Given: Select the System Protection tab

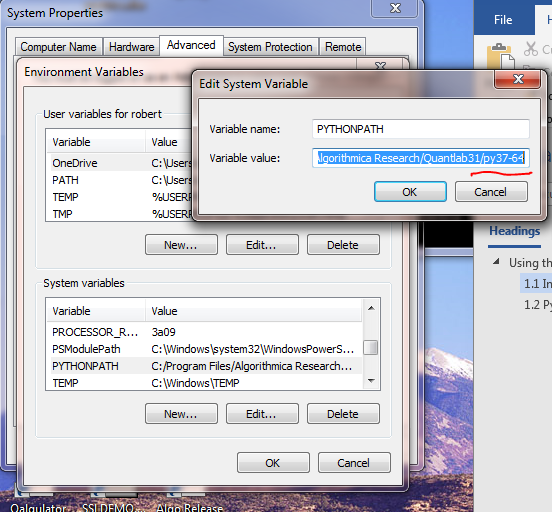Looking at the screenshot, I should pos(270,47).
